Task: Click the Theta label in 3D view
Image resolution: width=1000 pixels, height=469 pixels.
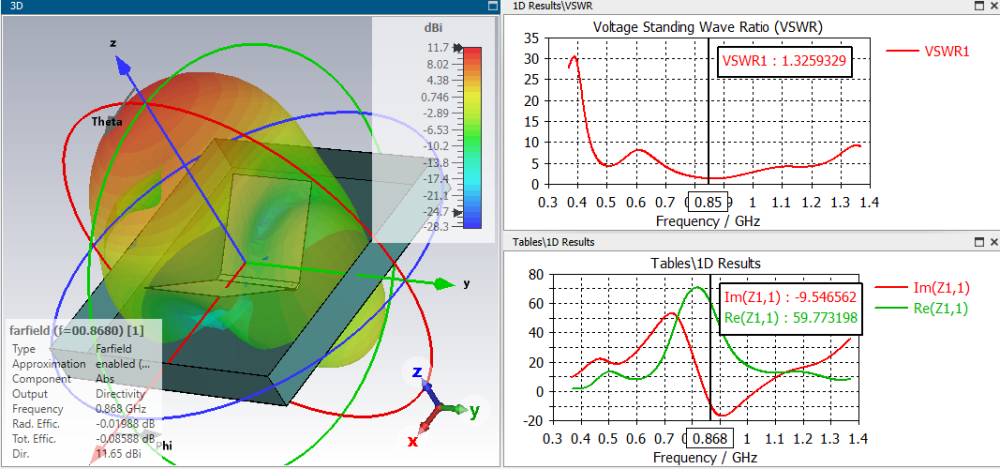Action: (107, 122)
